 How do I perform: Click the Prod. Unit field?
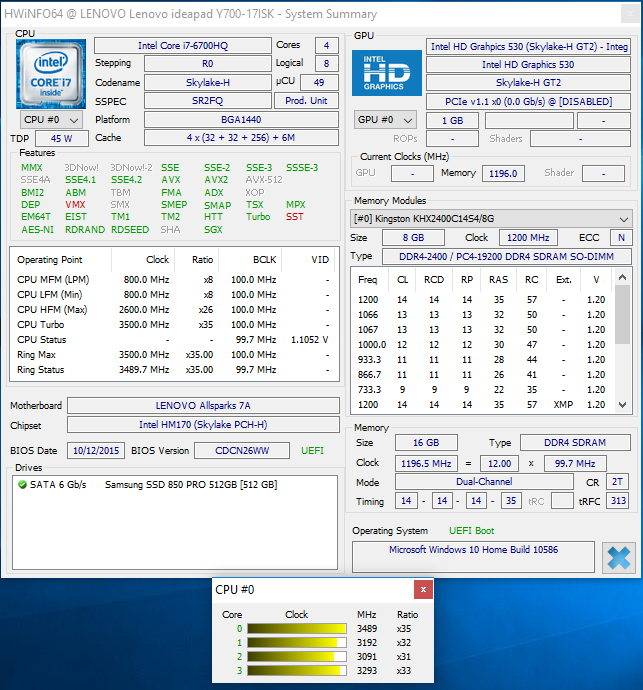306,101
